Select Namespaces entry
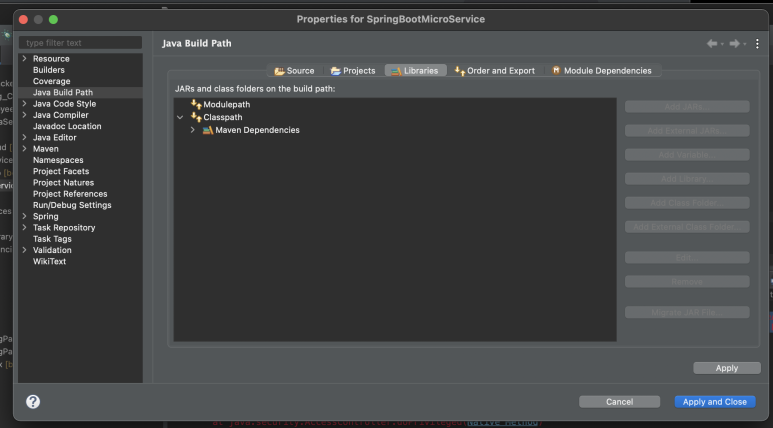Viewport: 773px width, 428px height. point(58,160)
